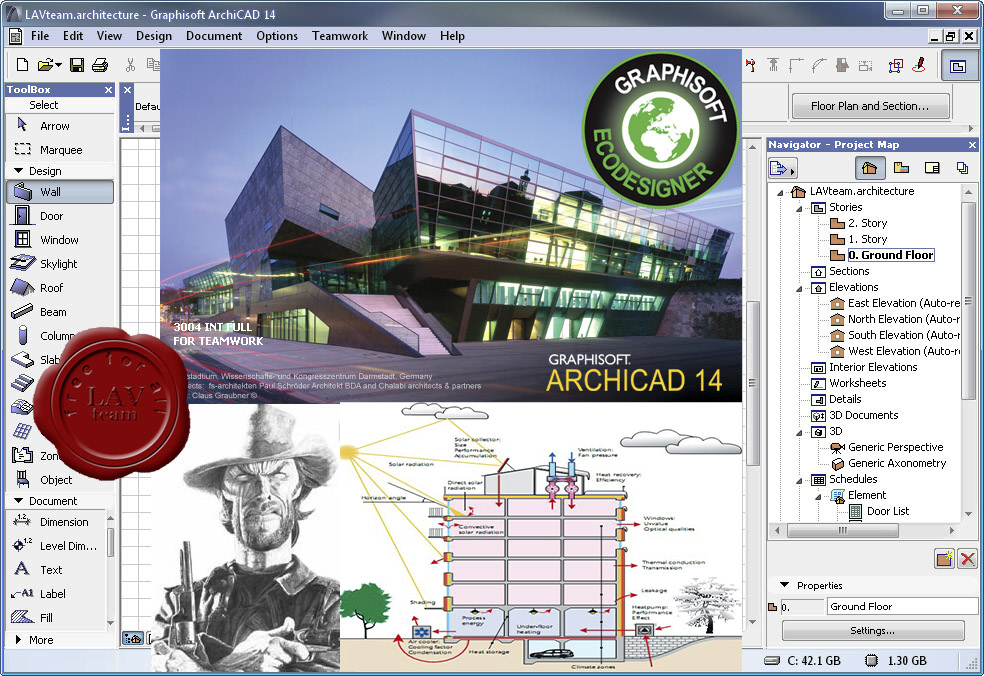Open the Teamwork menu

tap(340, 36)
